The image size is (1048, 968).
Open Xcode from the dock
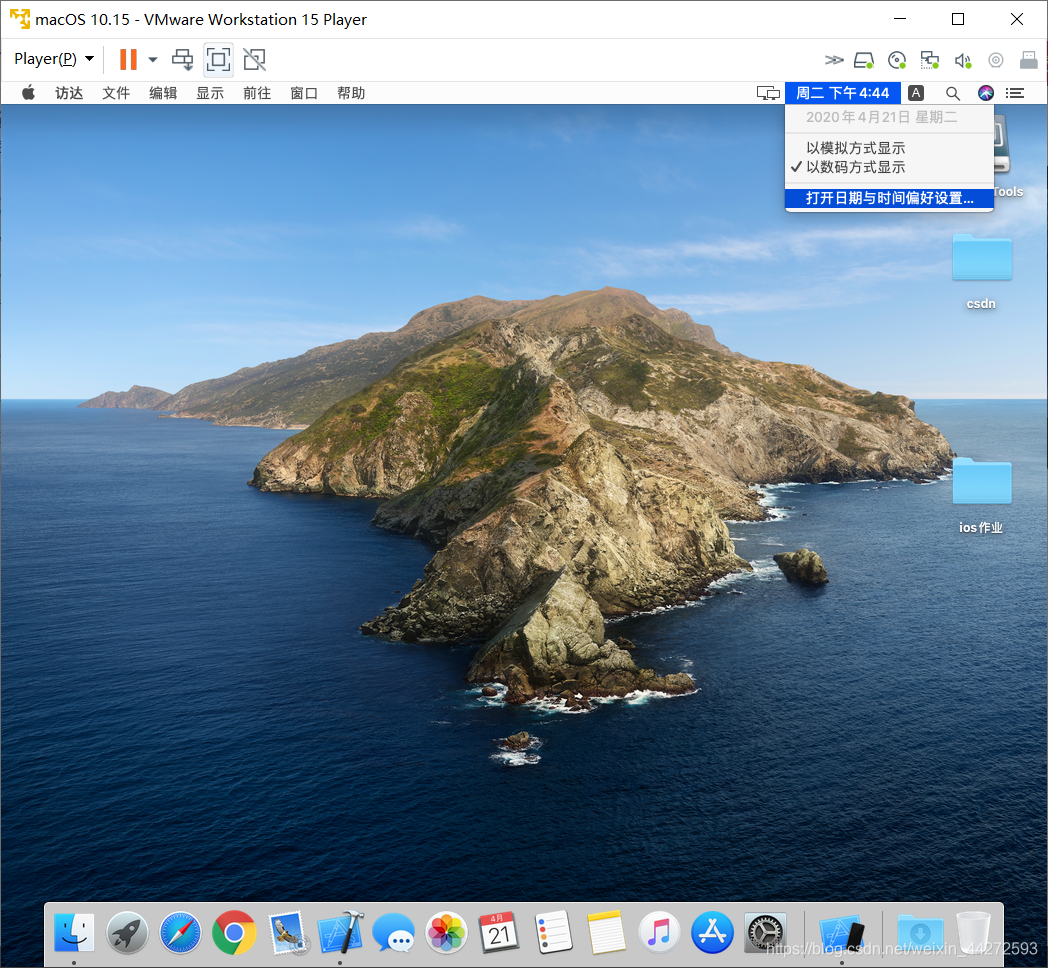coord(340,934)
